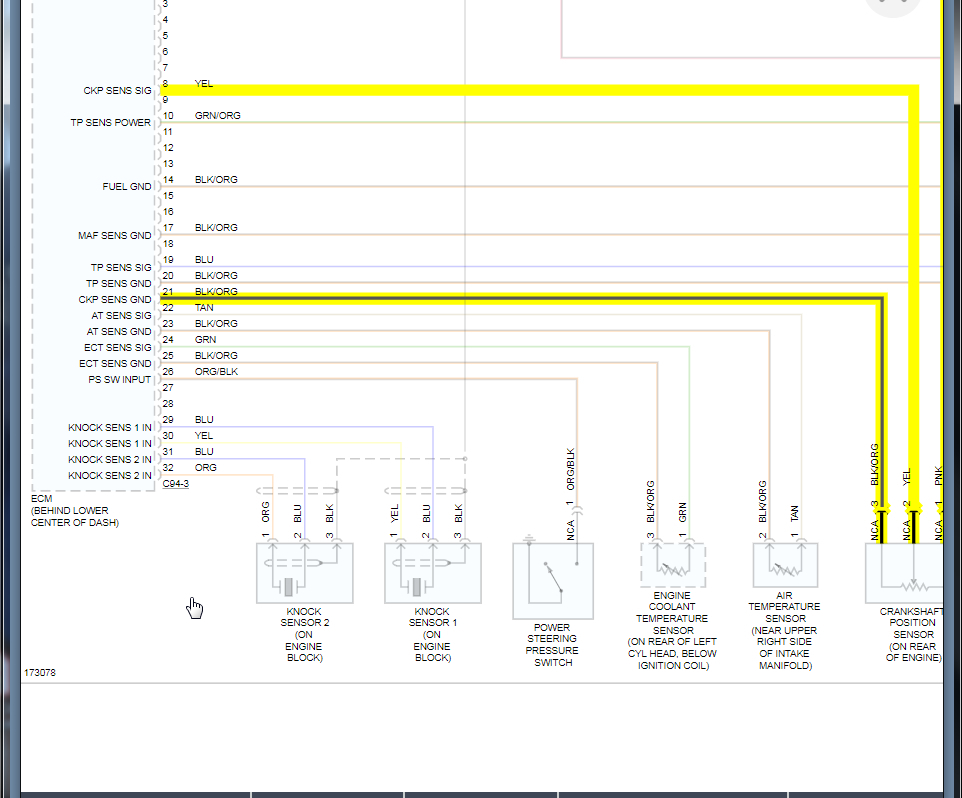Image resolution: width=962 pixels, height=798 pixels.
Task: Click the TP SENS SIG pin label
Action: tap(121, 267)
